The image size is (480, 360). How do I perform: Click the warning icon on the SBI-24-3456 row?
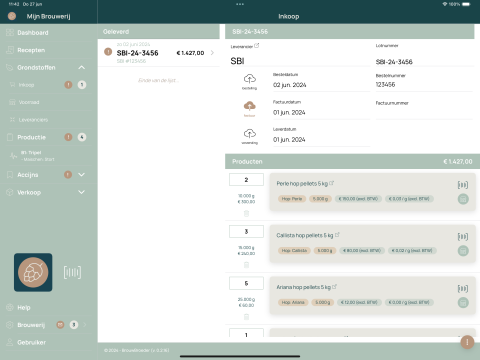108,52
